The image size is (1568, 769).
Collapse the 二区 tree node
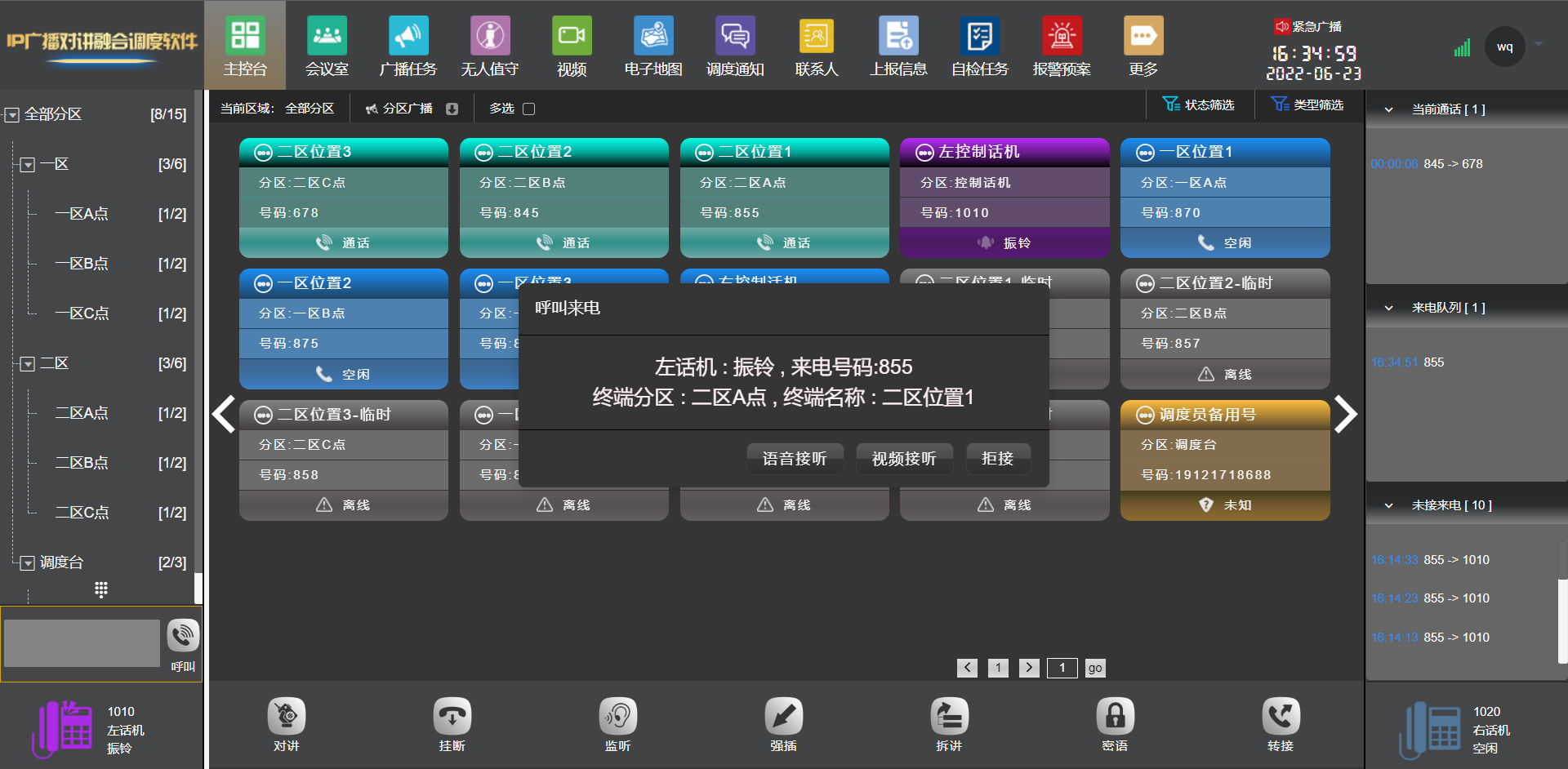coord(28,364)
